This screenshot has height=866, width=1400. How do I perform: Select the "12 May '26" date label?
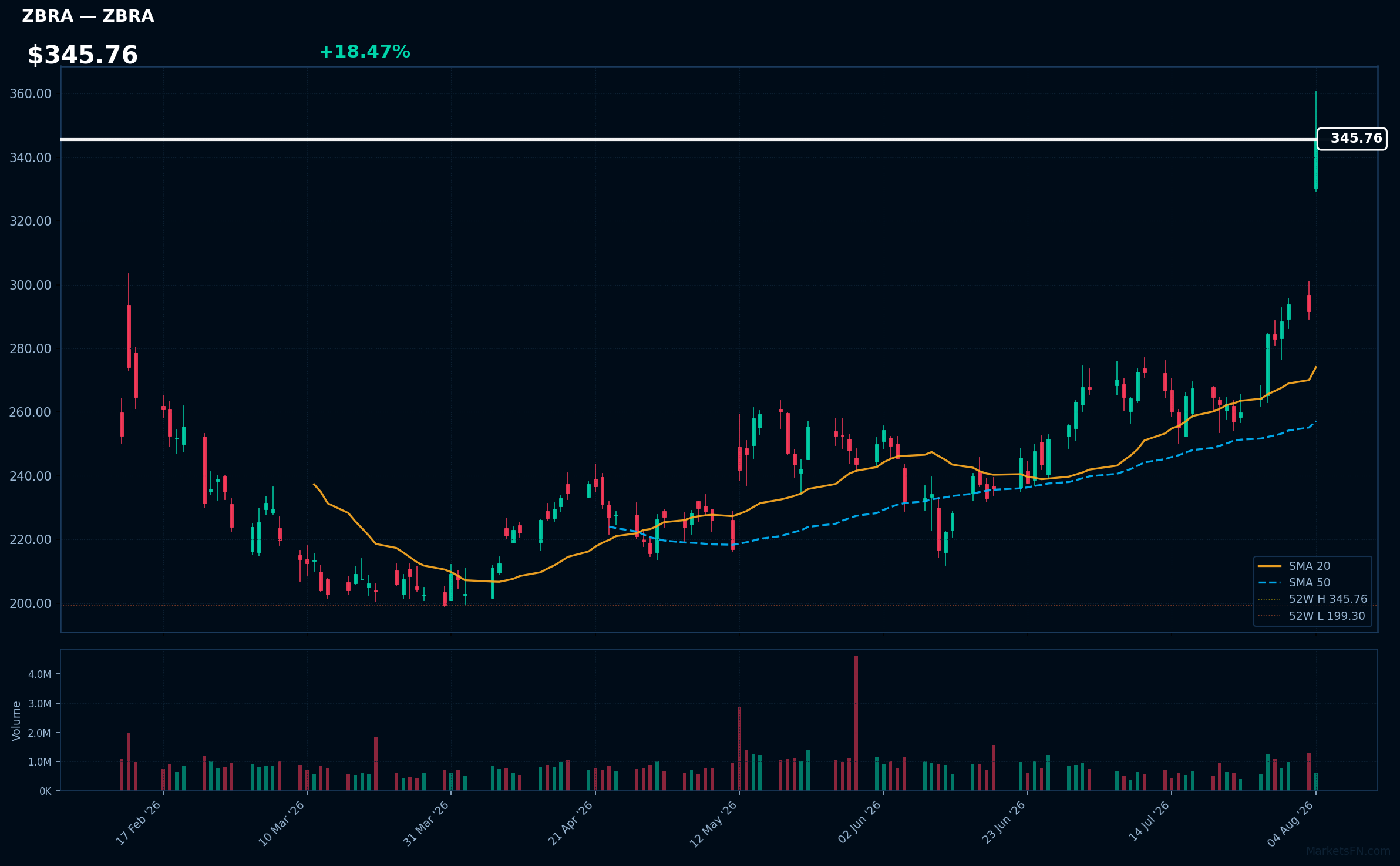pyautogui.click(x=714, y=824)
